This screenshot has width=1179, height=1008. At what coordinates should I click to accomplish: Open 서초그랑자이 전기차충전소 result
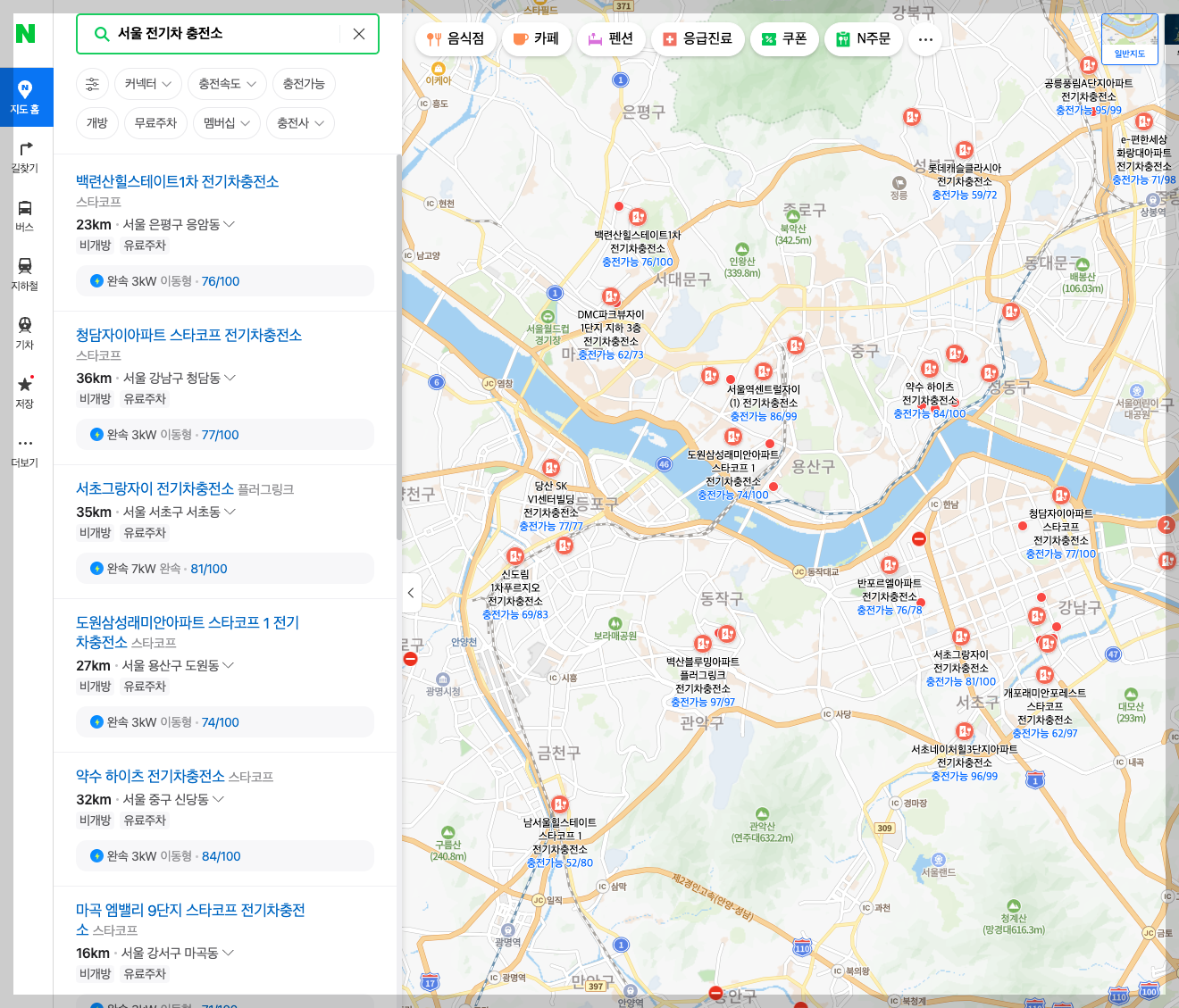pos(155,488)
